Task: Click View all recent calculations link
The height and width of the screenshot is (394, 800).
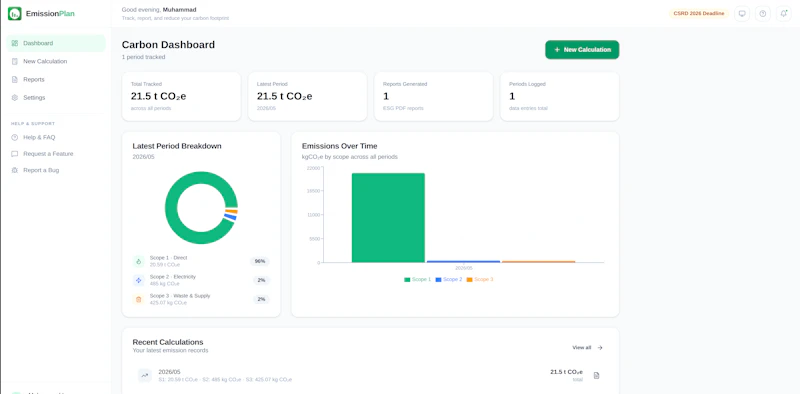Action: (x=587, y=348)
